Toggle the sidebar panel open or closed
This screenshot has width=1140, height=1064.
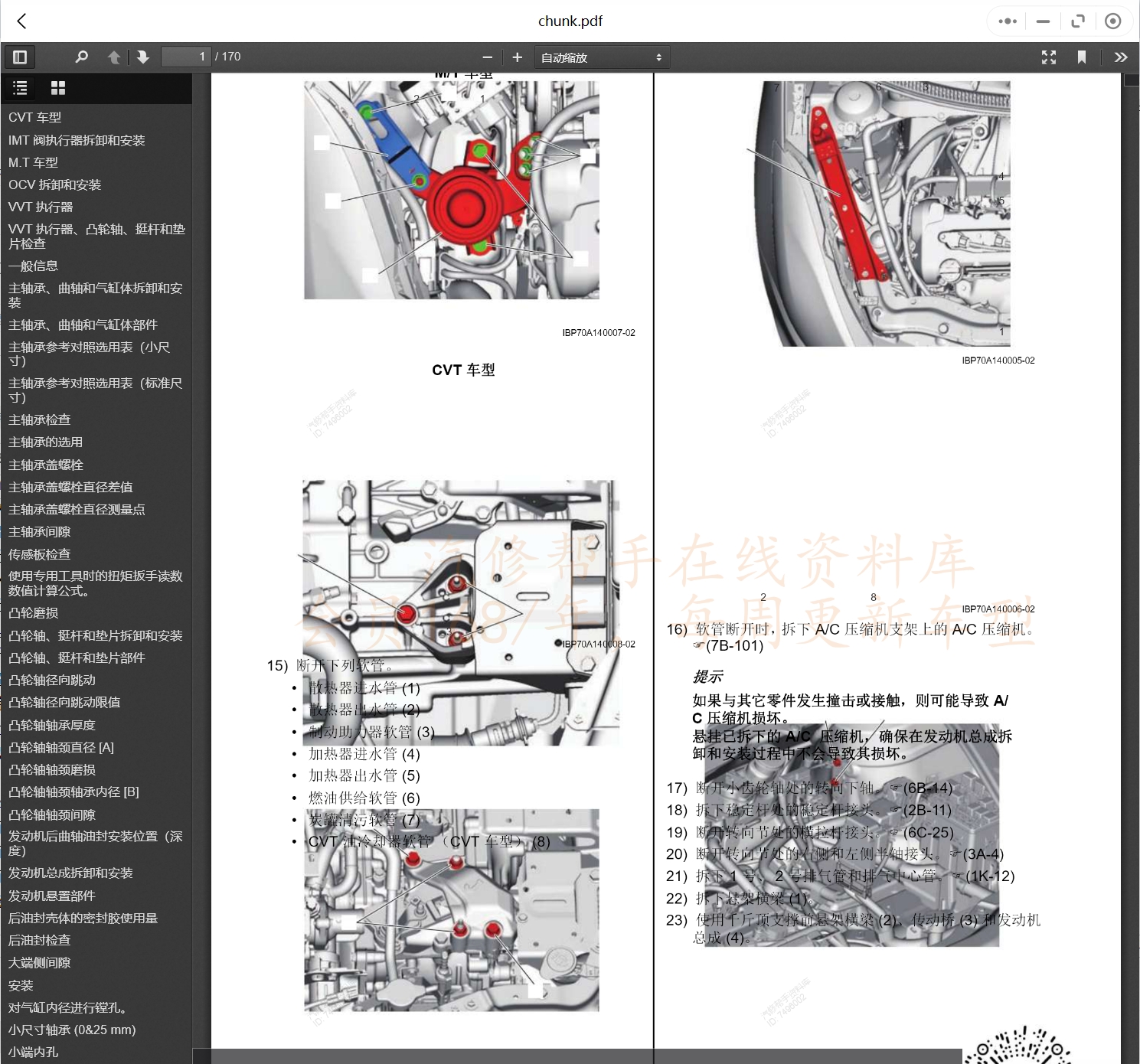click(19, 57)
